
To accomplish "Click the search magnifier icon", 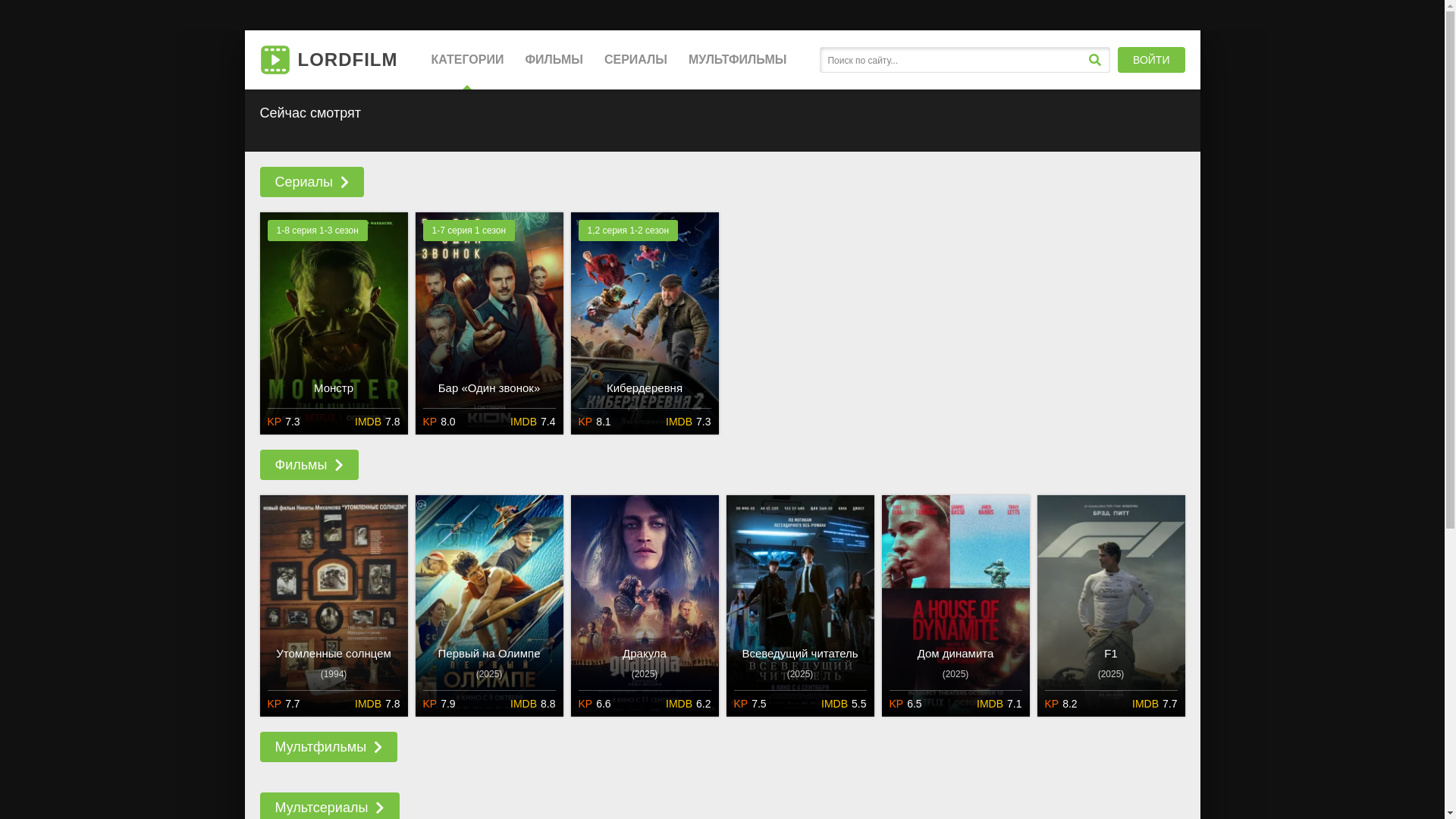I will click(1094, 60).
